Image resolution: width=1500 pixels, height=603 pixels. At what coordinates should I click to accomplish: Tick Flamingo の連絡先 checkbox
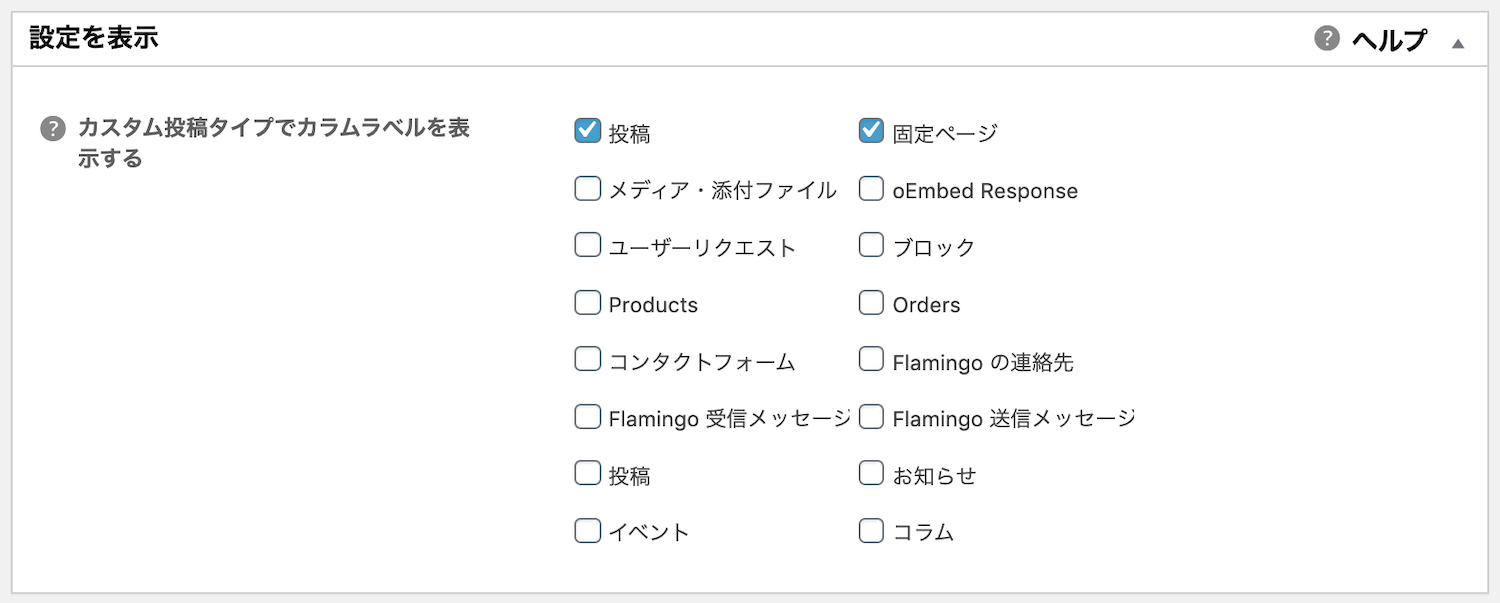point(871,359)
